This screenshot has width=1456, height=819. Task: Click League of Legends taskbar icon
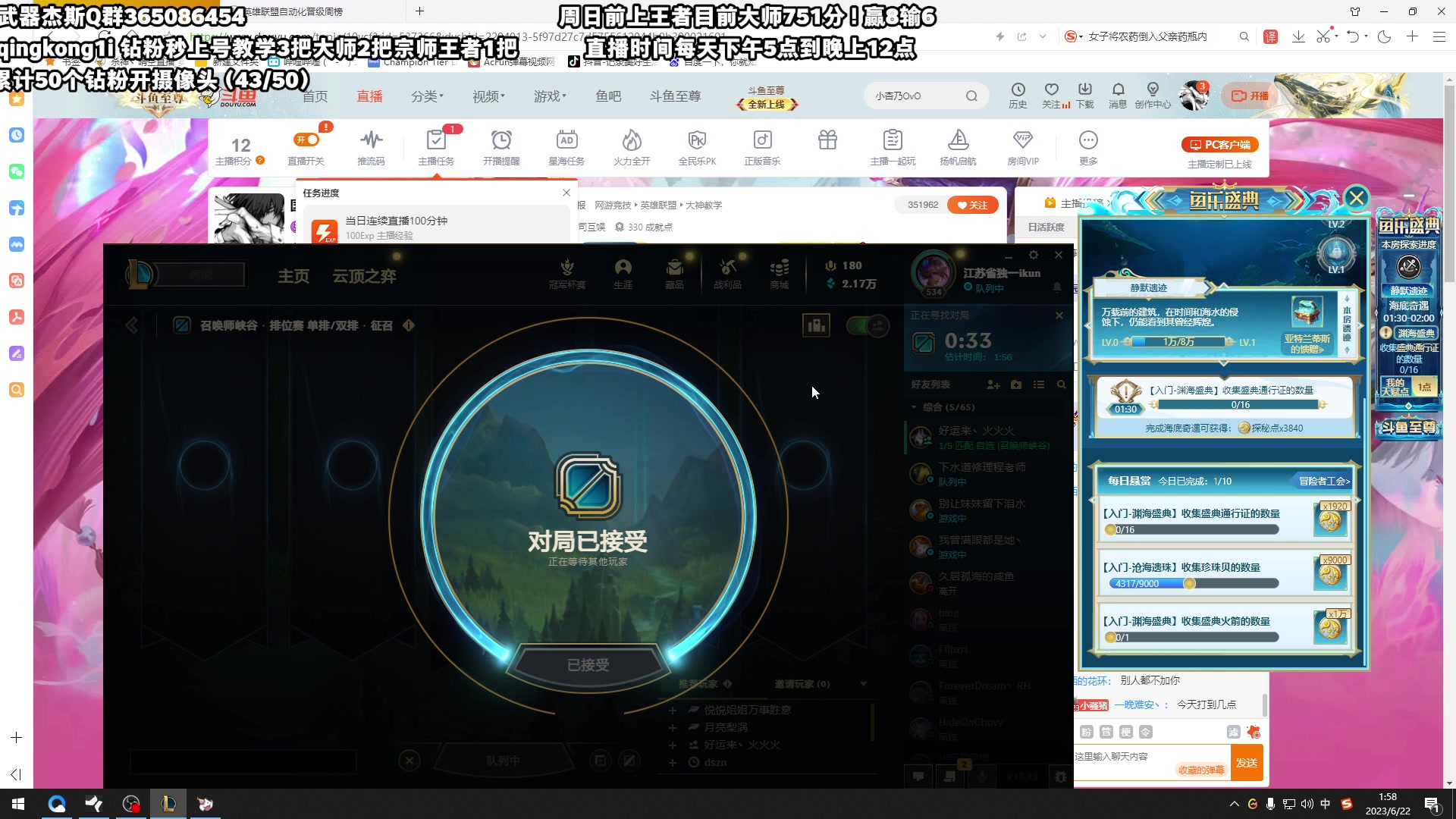click(x=168, y=804)
